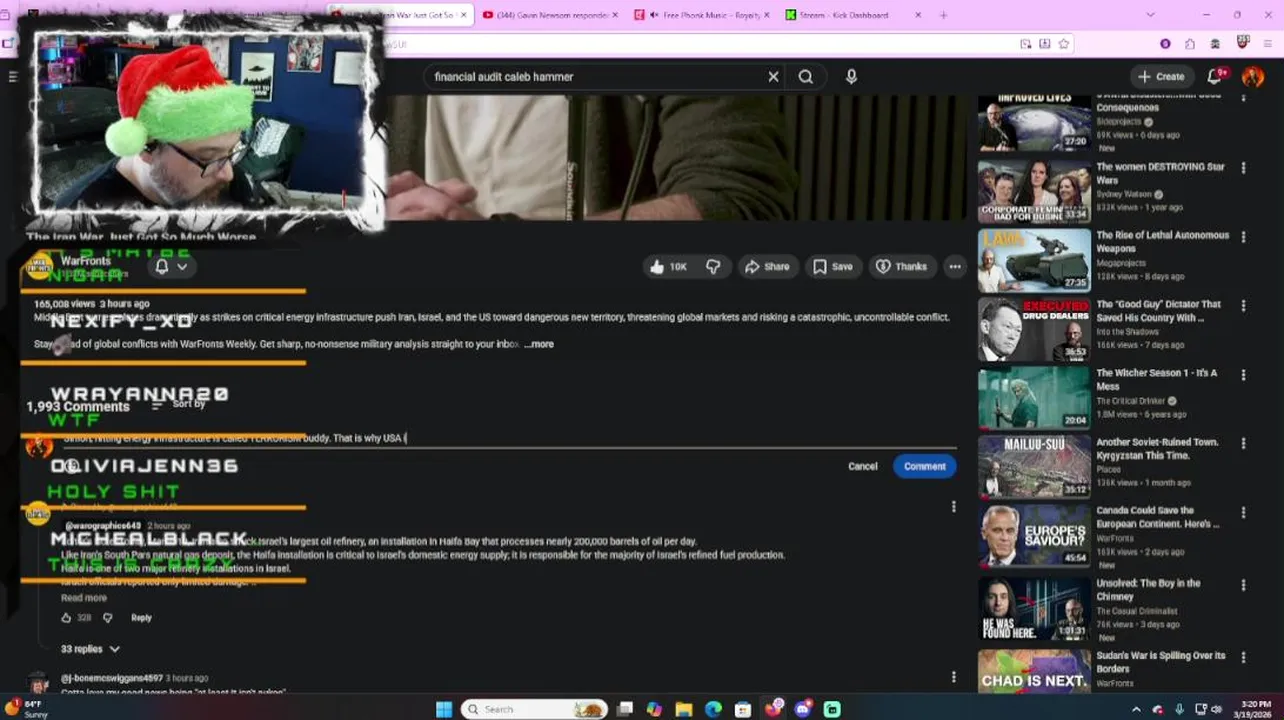This screenshot has height=720, width=1284.
Task: Open WarFronts notification bell dropdown
Action: 171,267
